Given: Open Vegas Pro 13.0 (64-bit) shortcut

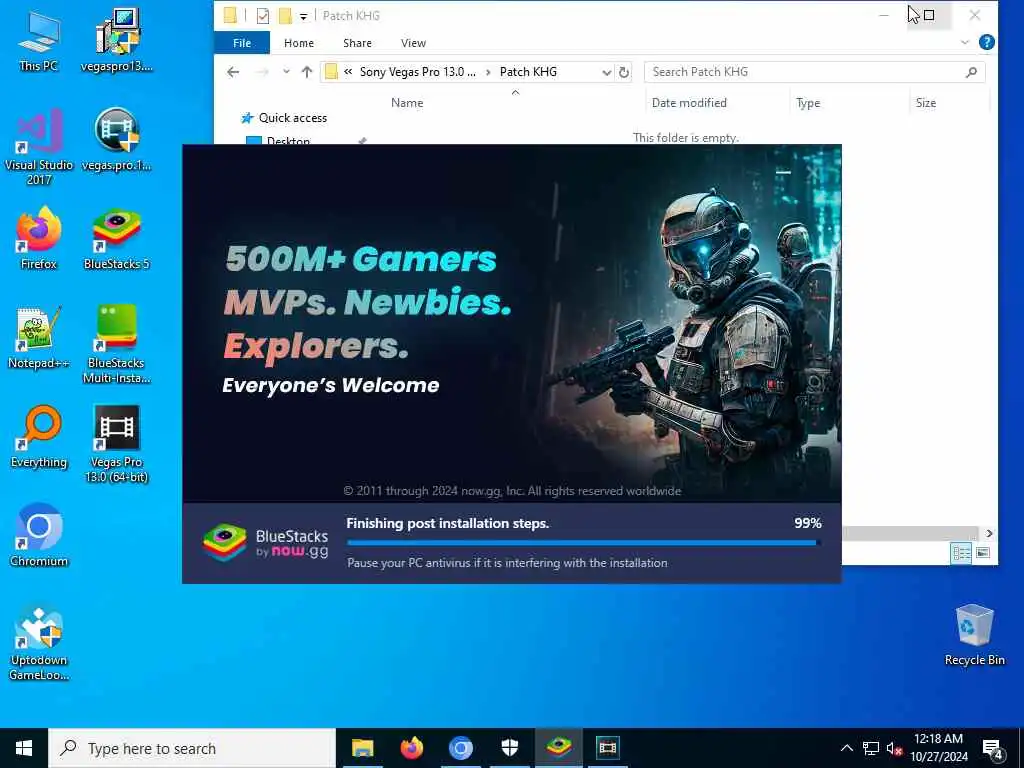Looking at the screenshot, I should 117,444.
